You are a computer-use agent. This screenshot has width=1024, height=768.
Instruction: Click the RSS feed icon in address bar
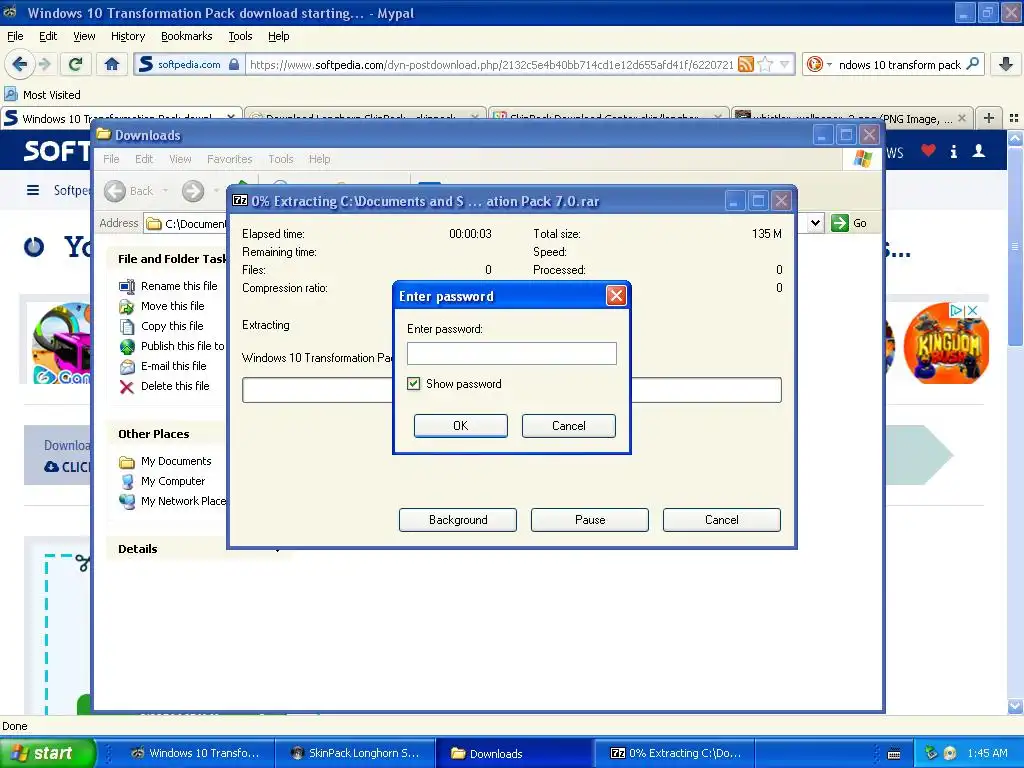tap(745, 64)
